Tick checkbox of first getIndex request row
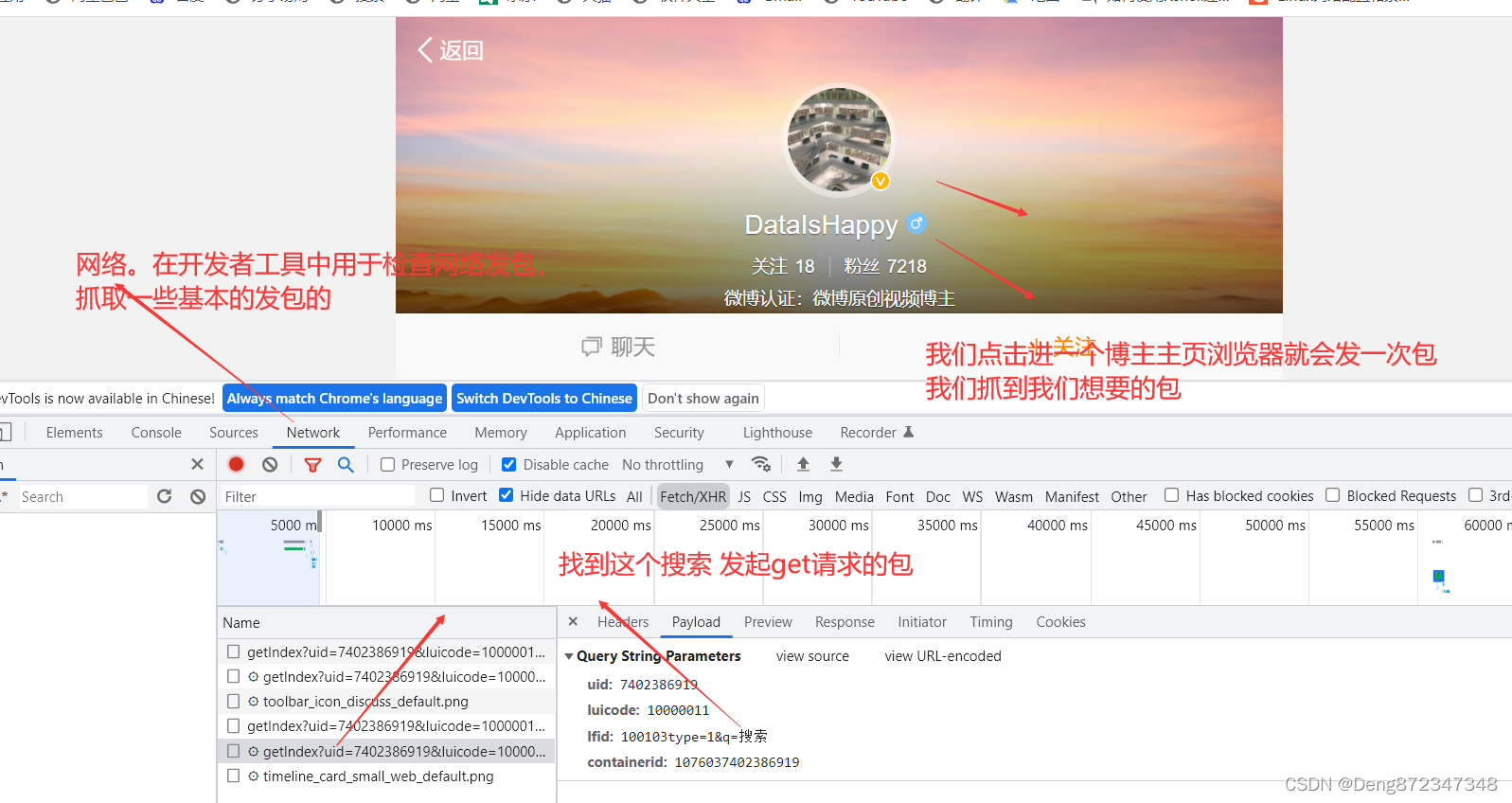1512x803 pixels. coord(233,651)
